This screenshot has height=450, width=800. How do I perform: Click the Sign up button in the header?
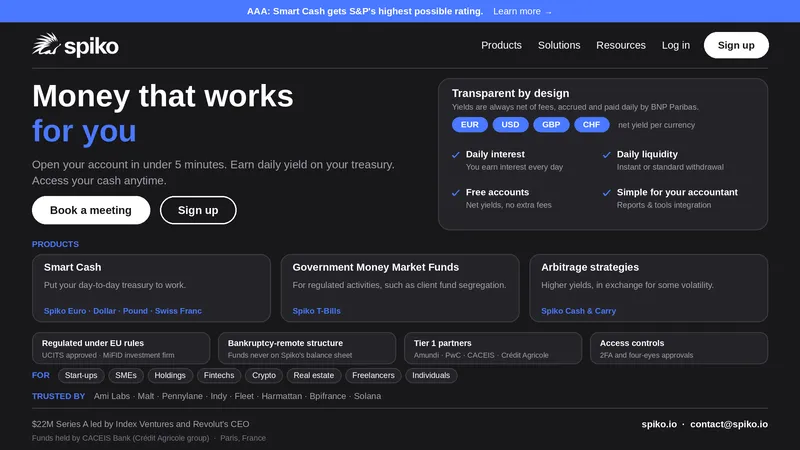[736, 45]
